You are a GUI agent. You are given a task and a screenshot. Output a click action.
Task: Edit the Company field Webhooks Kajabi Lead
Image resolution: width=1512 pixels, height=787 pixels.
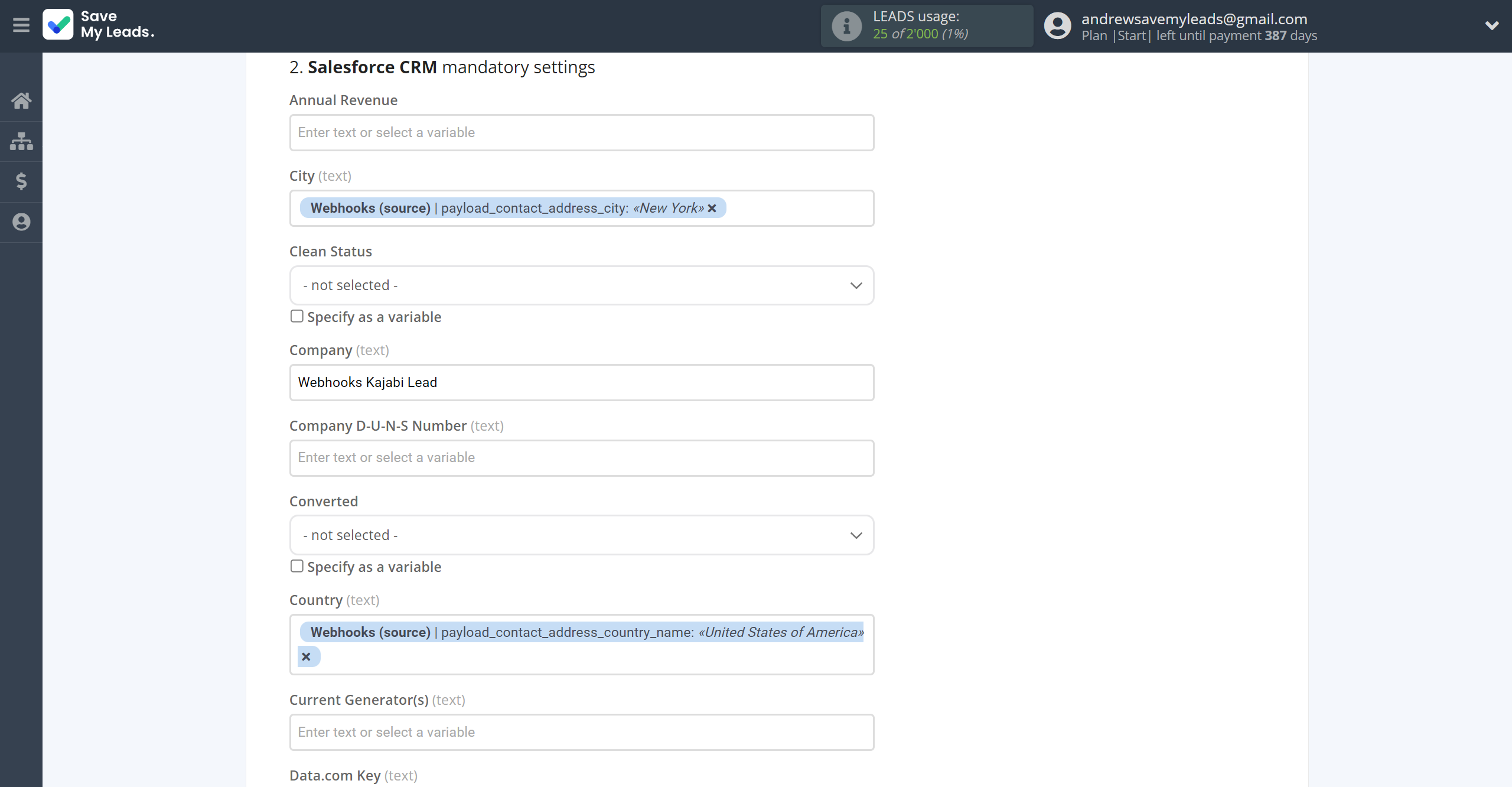(x=582, y=382)
